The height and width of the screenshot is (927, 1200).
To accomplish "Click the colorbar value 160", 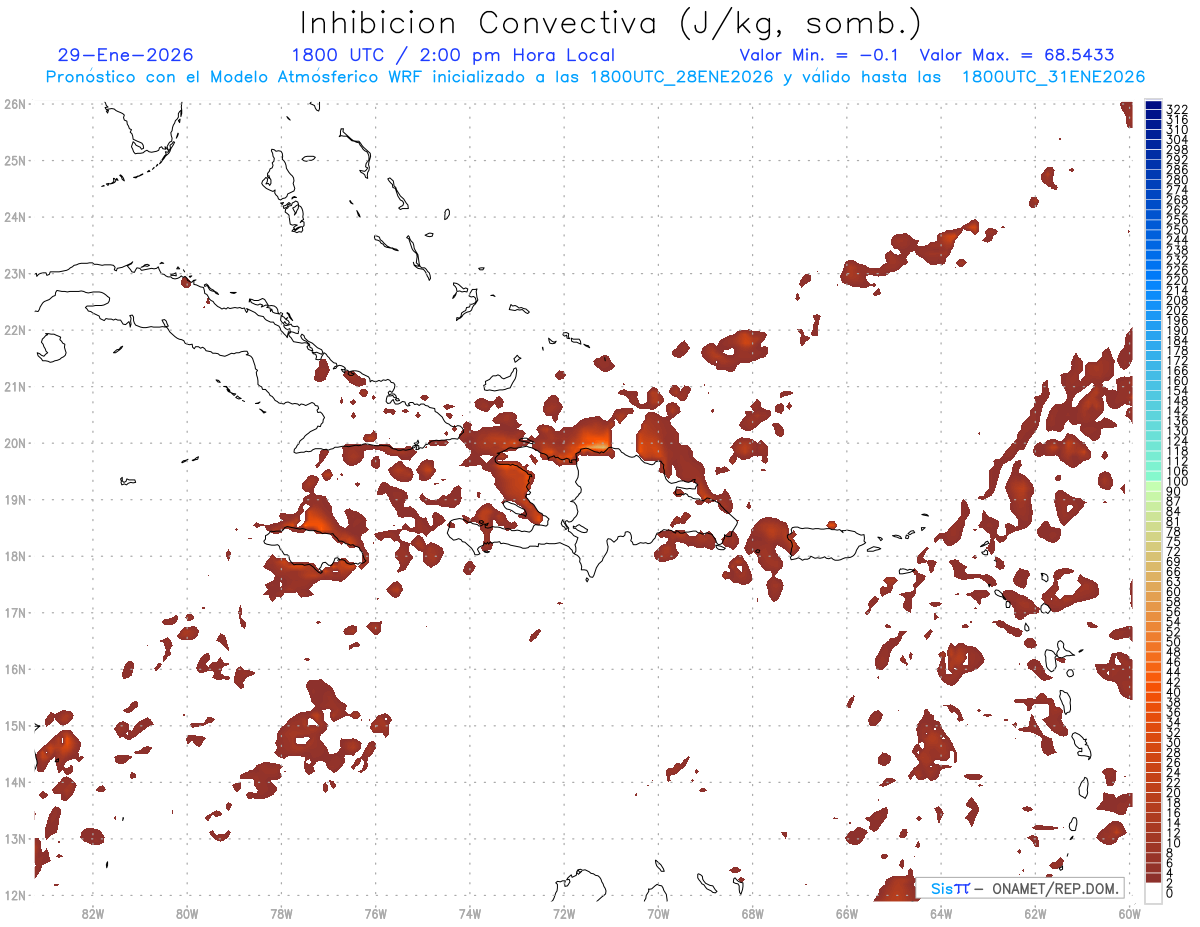I will click(1176, 380).
